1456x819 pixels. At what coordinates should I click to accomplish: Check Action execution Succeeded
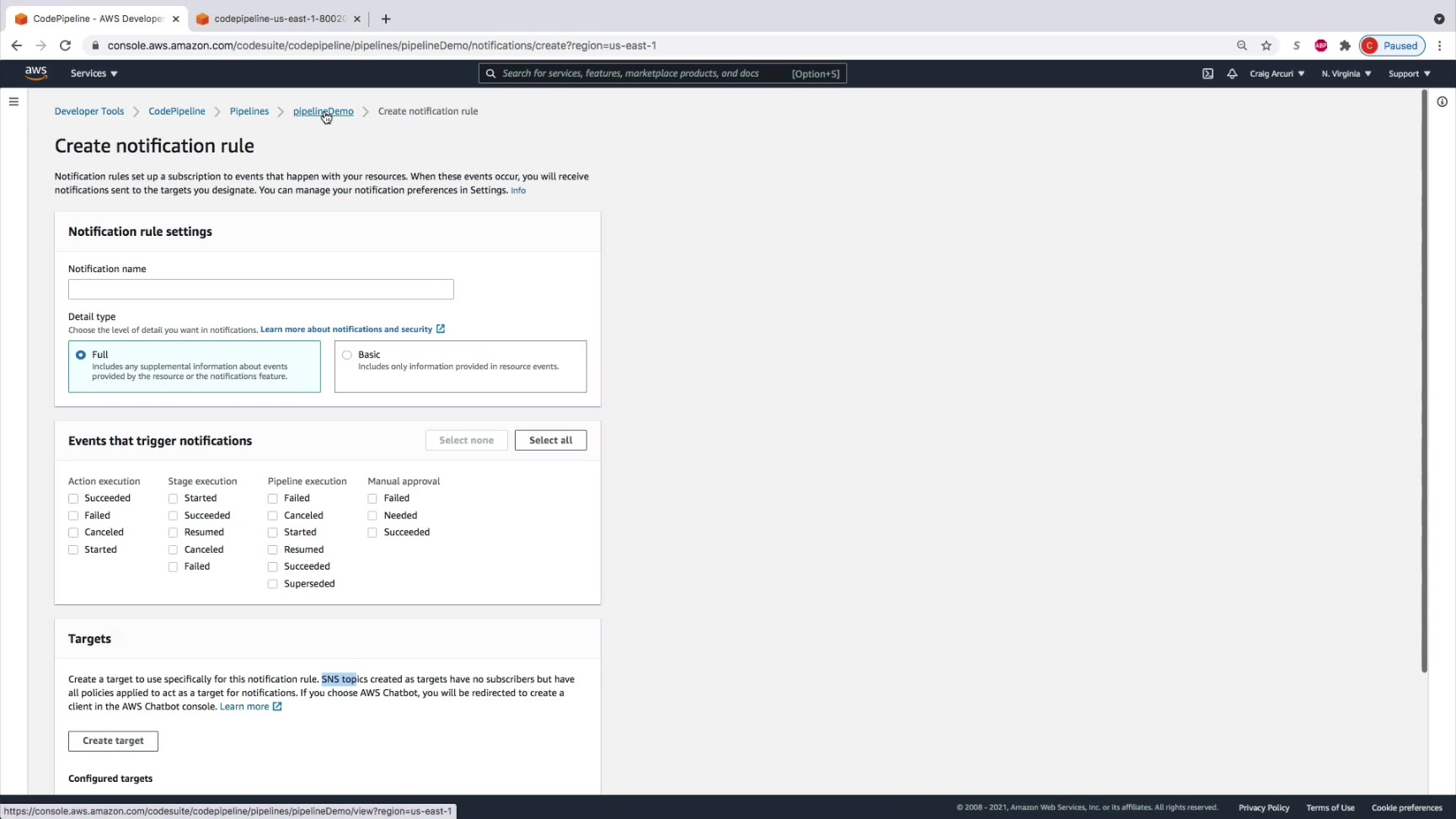coord(73,499)
